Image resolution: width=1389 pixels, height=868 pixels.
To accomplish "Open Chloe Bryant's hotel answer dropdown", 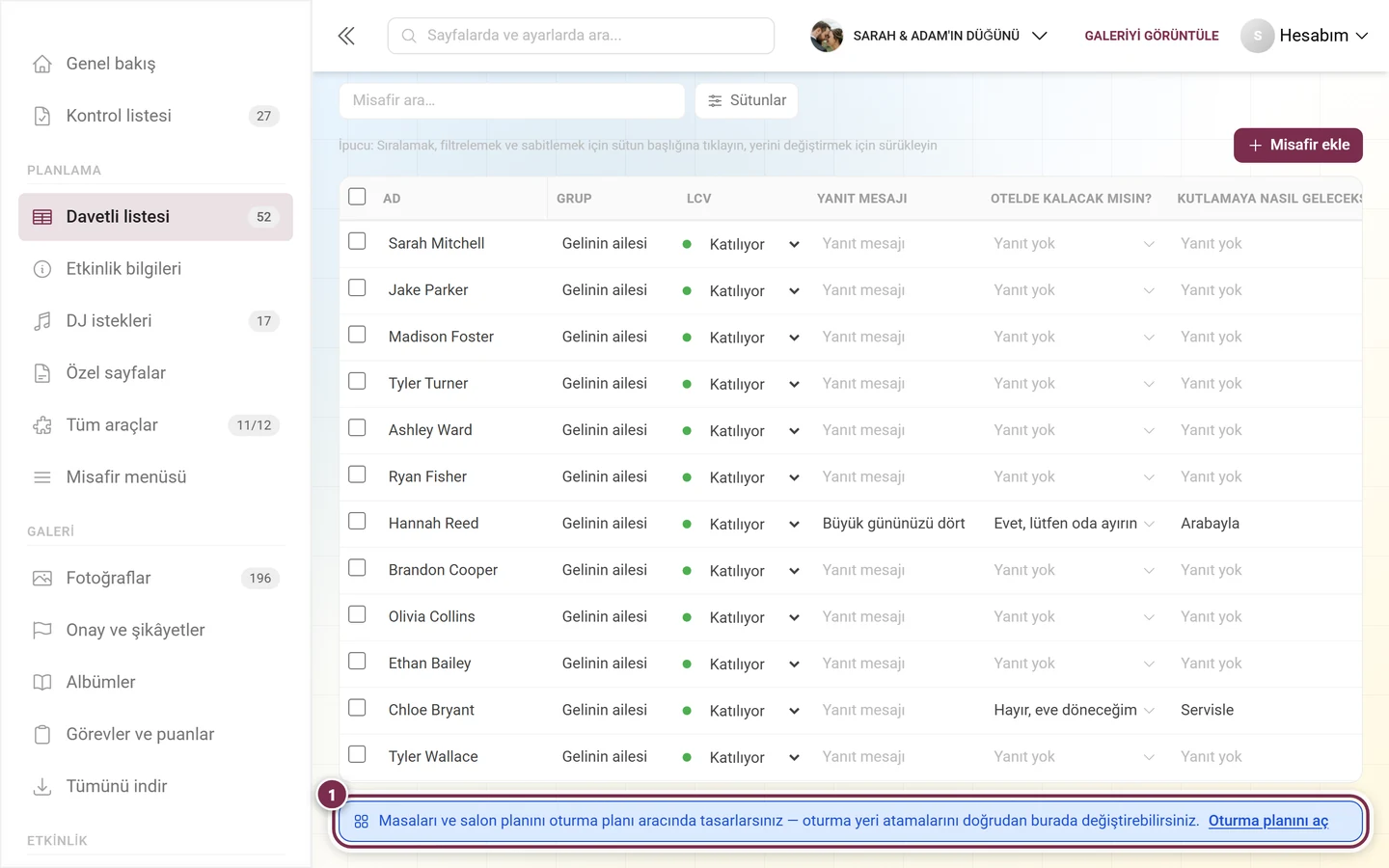I will click(x=1074, y=711).
